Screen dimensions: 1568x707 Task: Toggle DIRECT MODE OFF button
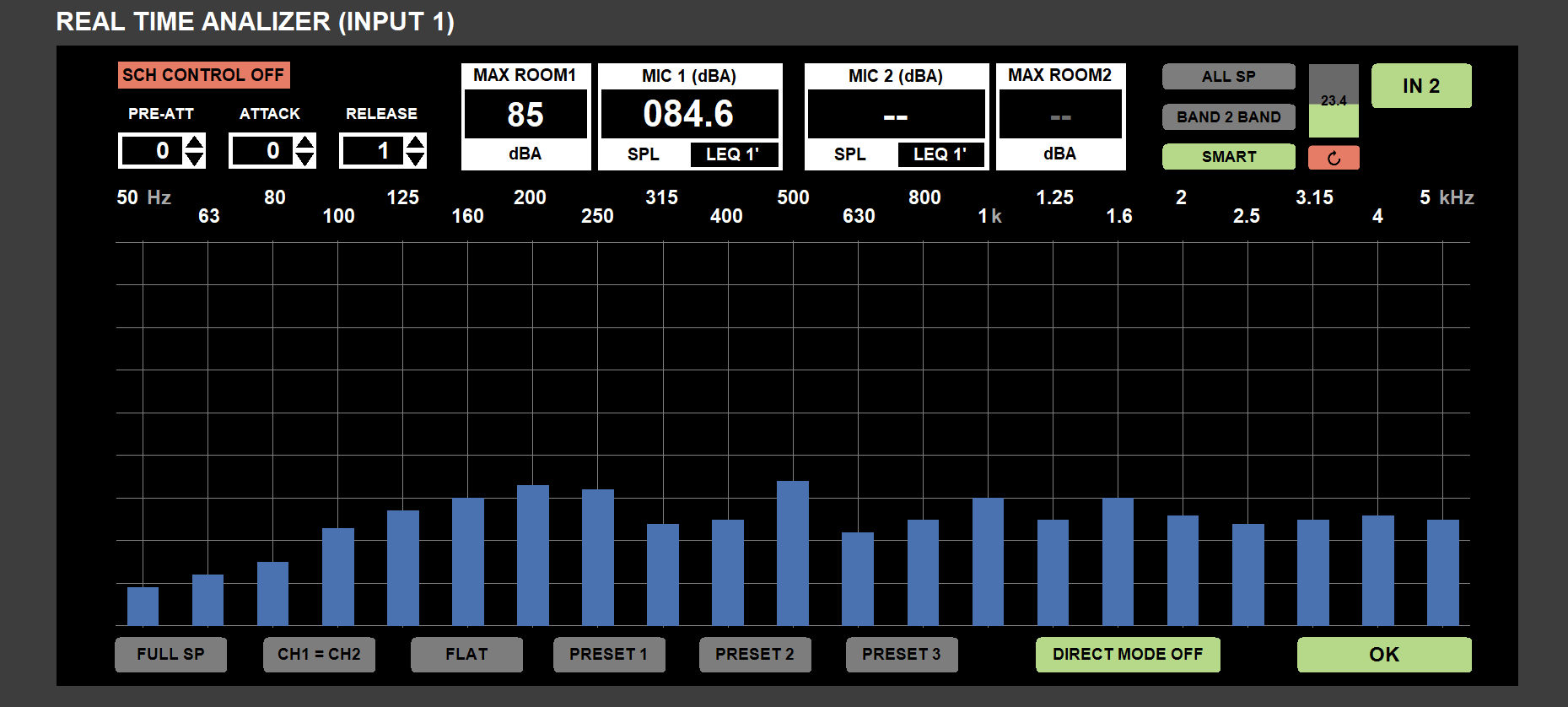coord(1127,655)
